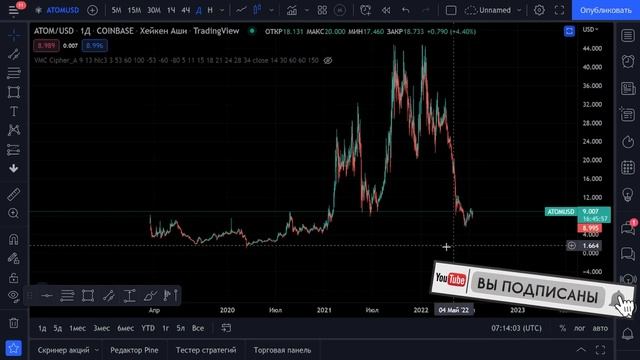Select the 6мес date range

126,328
